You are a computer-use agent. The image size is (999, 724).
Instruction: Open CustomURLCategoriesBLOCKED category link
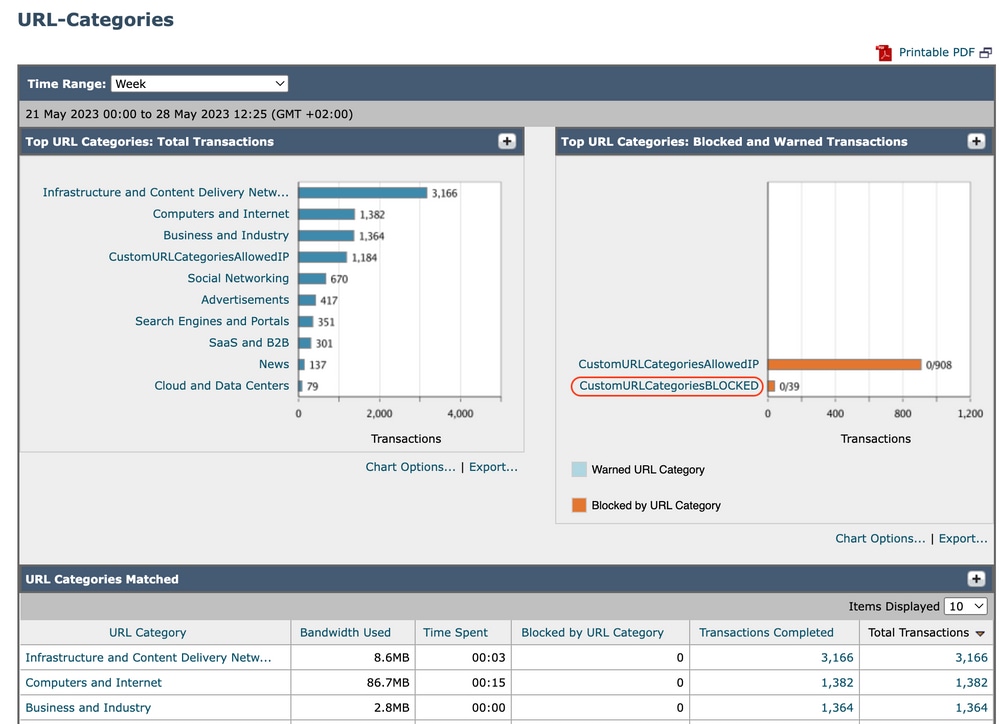(668, 386)
